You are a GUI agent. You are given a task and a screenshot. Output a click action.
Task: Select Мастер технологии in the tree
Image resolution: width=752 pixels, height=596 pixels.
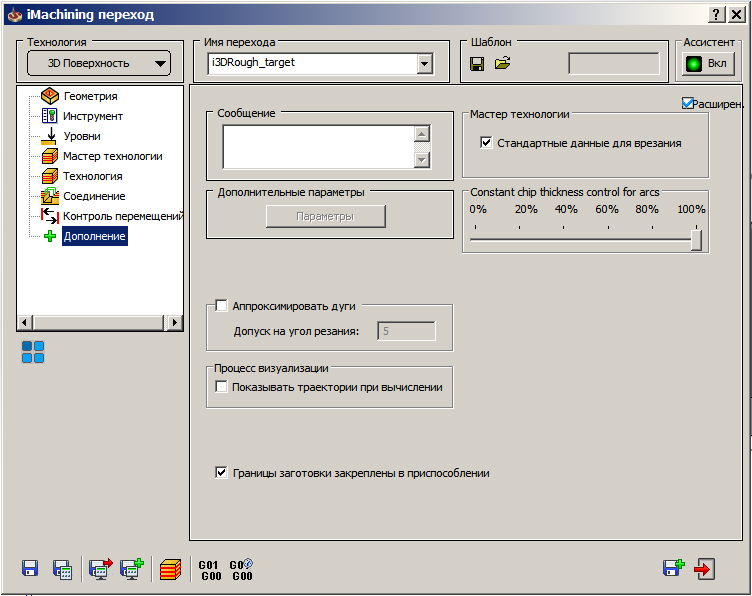[113, 156]
